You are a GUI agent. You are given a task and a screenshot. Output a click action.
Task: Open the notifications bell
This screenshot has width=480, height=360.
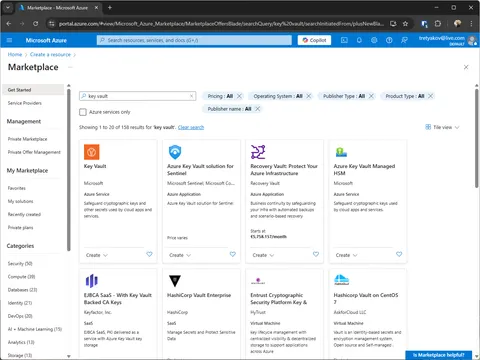(x=359, y=40)
